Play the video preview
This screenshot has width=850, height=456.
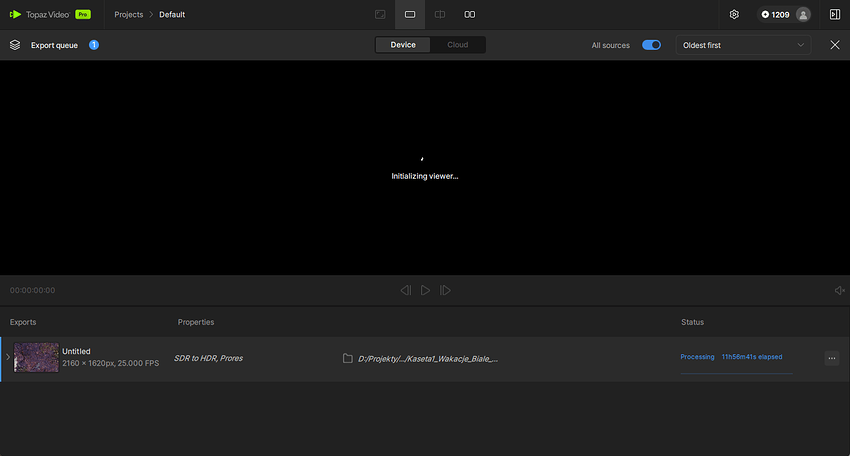click(426, 291)
